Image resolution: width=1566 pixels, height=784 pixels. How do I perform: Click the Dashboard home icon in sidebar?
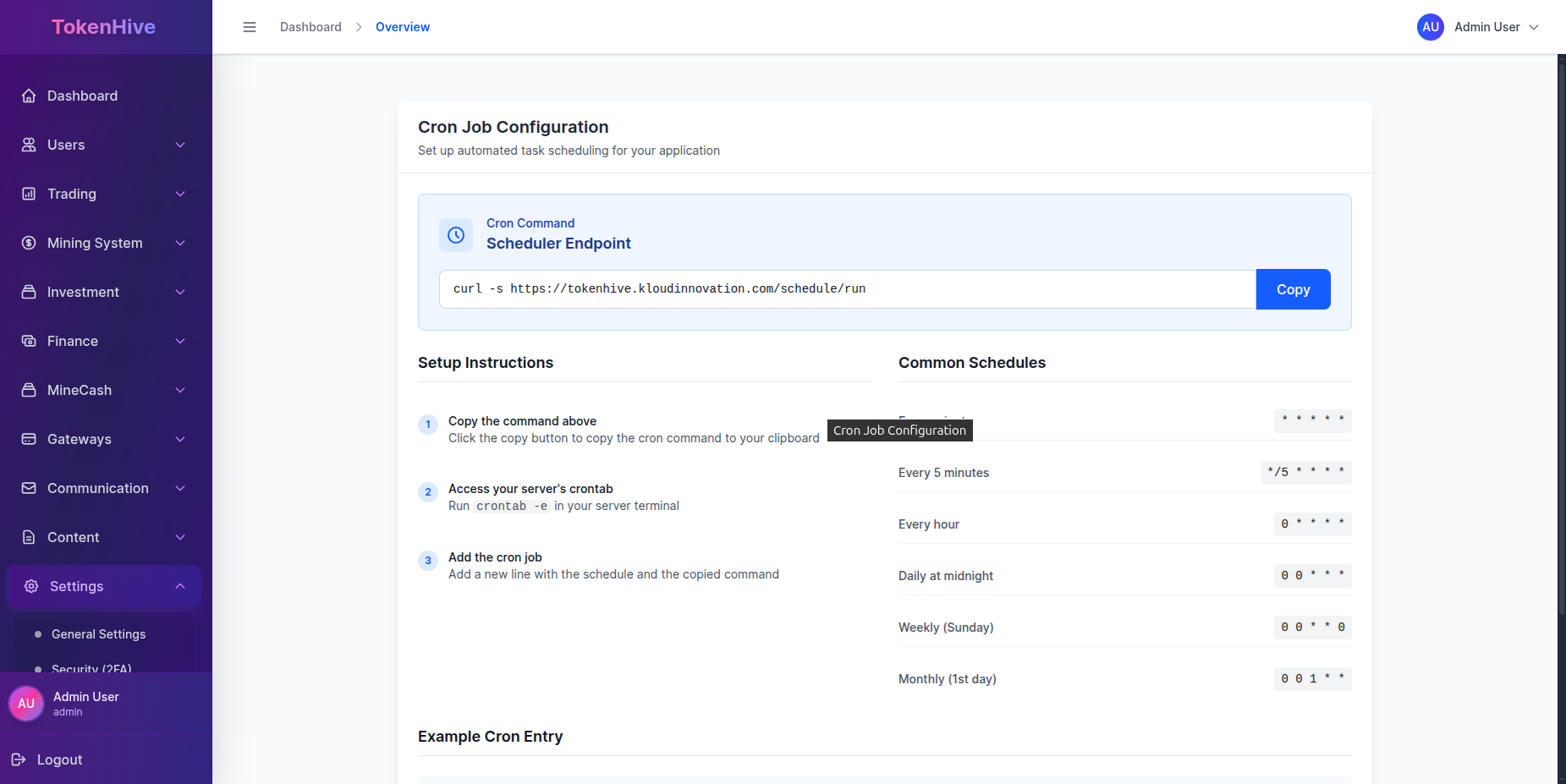click(x=29, y=96)
